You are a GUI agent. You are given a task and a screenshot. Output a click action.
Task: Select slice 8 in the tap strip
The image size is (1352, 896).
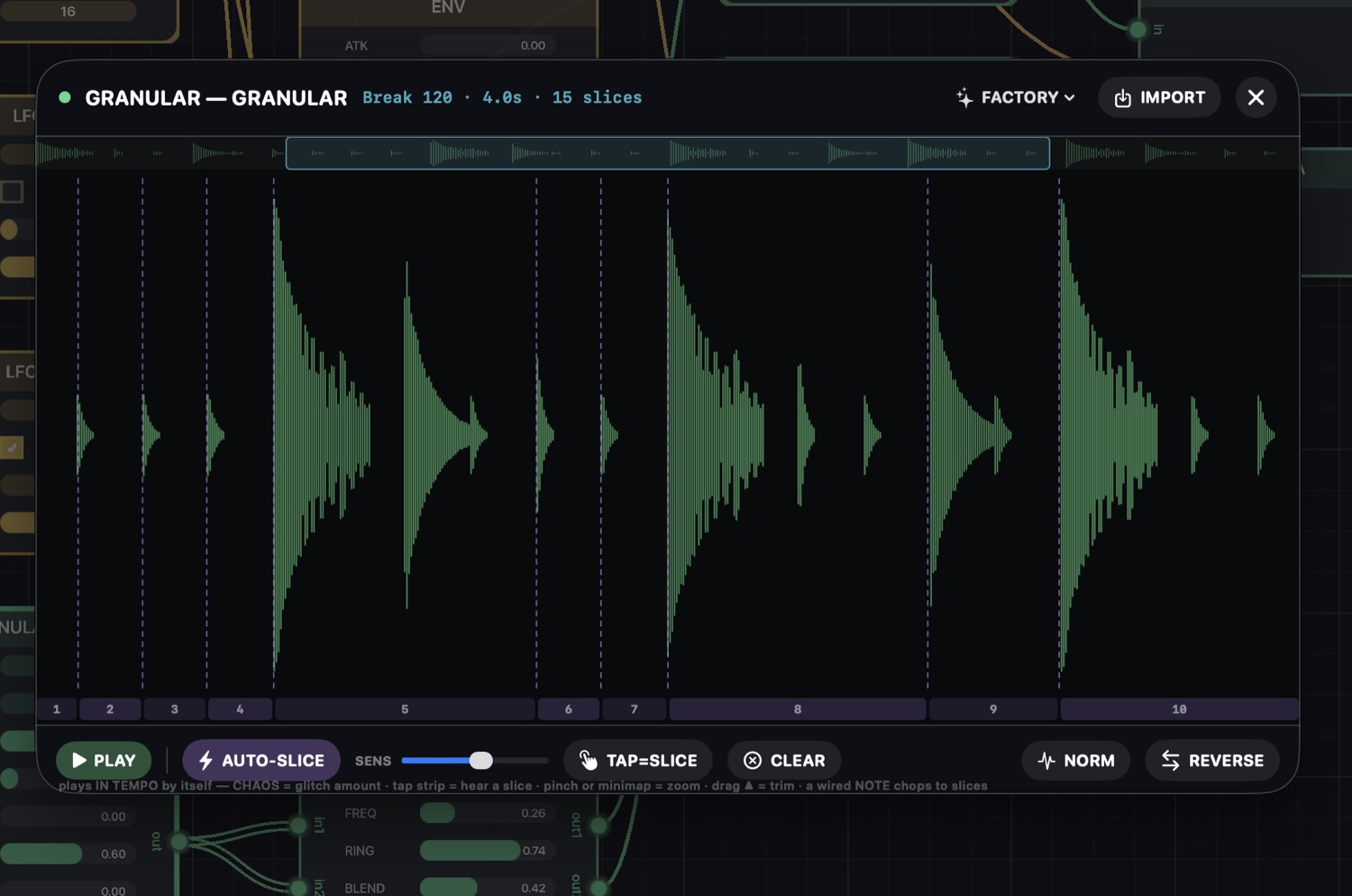798,709
